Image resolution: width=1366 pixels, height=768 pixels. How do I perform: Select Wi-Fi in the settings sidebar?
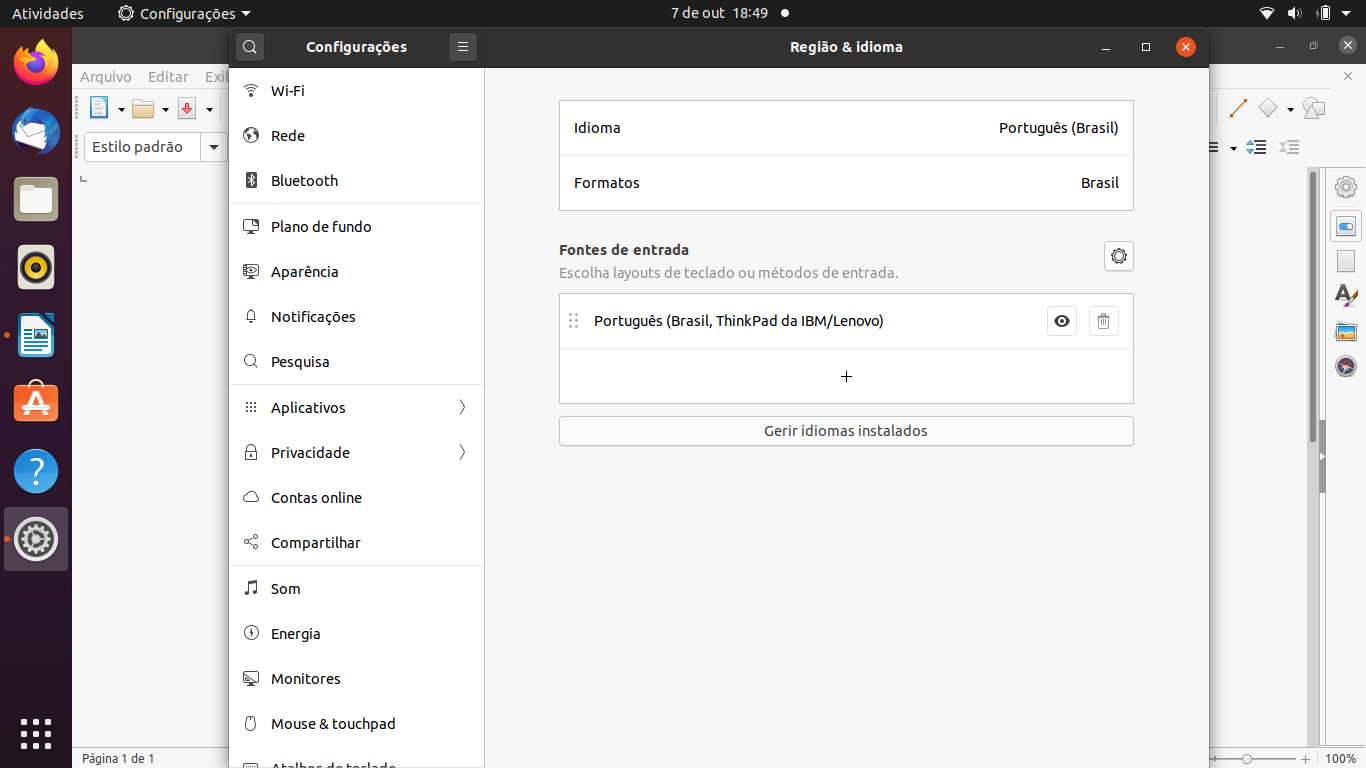357,91
